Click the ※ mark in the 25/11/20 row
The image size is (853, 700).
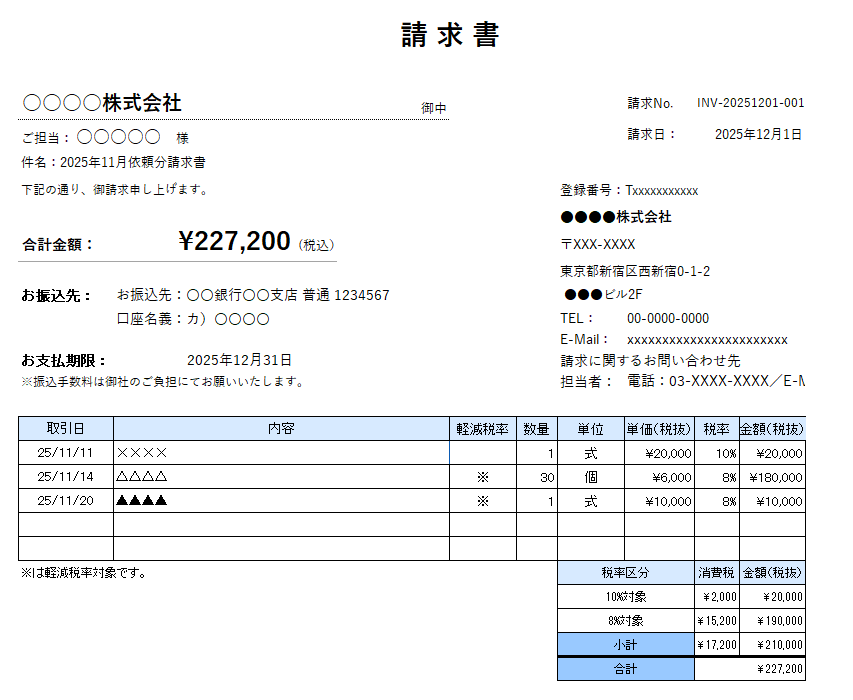(x=483, y=501)
